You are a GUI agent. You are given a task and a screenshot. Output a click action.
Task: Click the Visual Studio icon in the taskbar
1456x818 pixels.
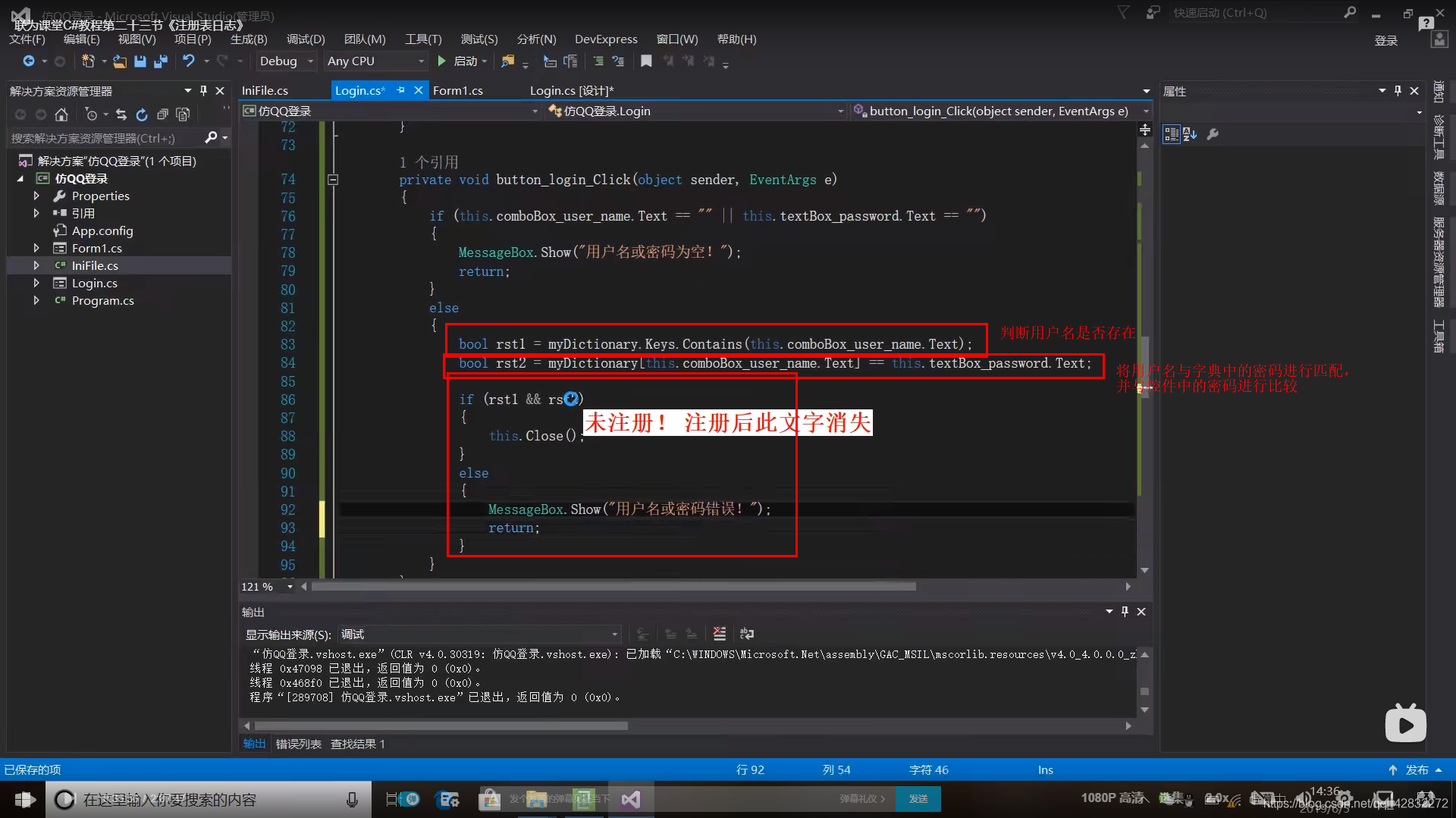(631, 800)
